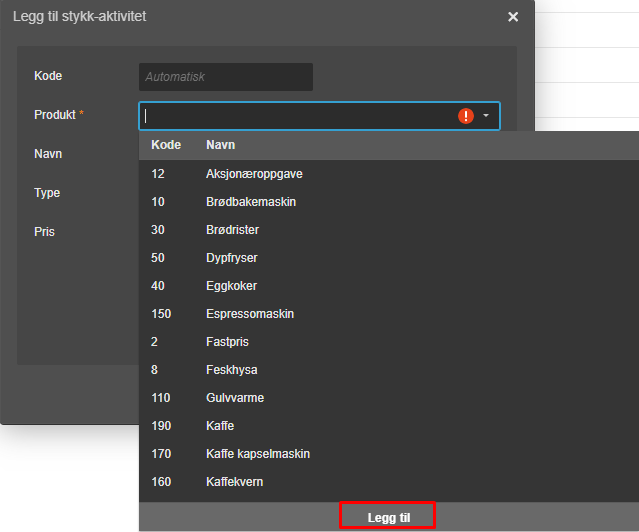Choose the Brødrister product entry
Image resolution: width=639 pixels, height=532 pixels.
point(389,230)
